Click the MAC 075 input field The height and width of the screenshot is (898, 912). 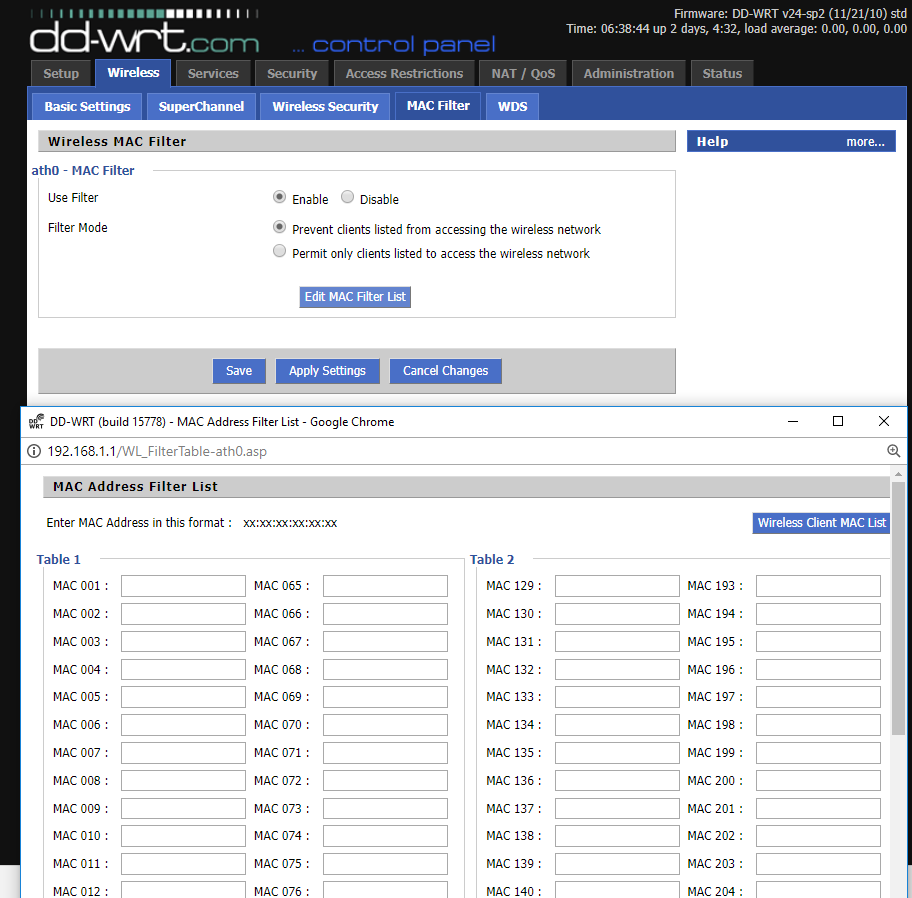pos(385,864)
